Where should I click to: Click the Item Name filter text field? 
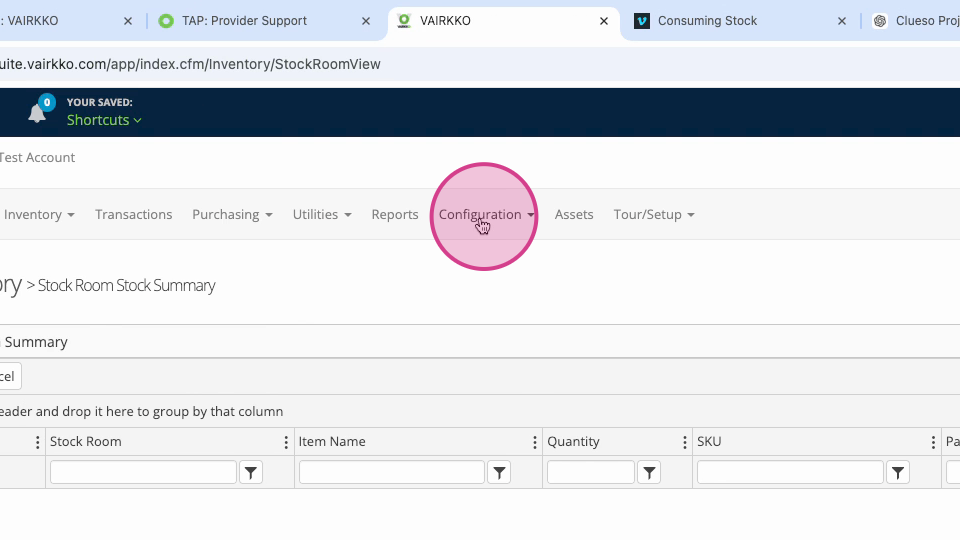[392, 473]
